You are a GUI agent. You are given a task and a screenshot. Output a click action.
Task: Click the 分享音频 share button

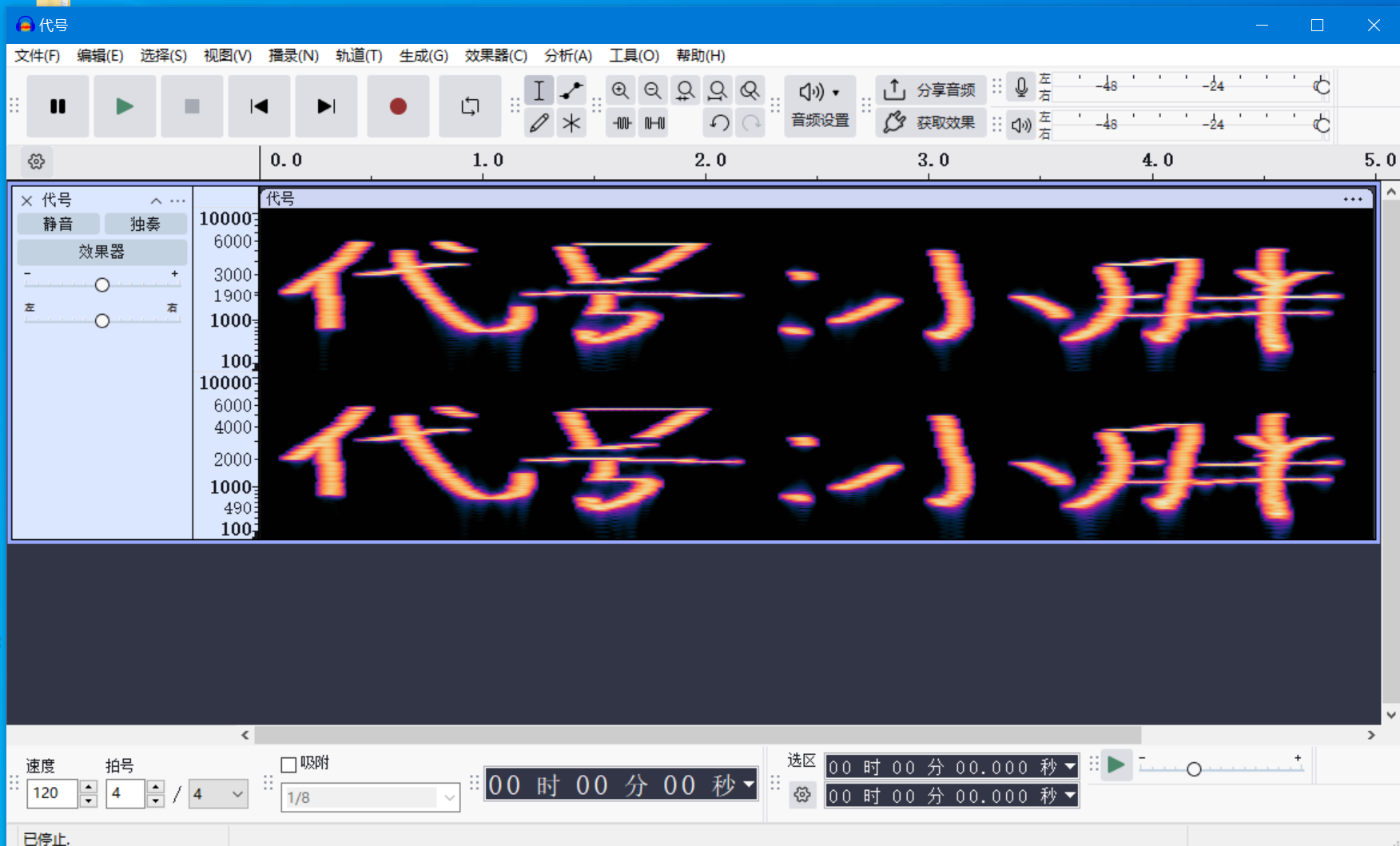tap(931, 90)
